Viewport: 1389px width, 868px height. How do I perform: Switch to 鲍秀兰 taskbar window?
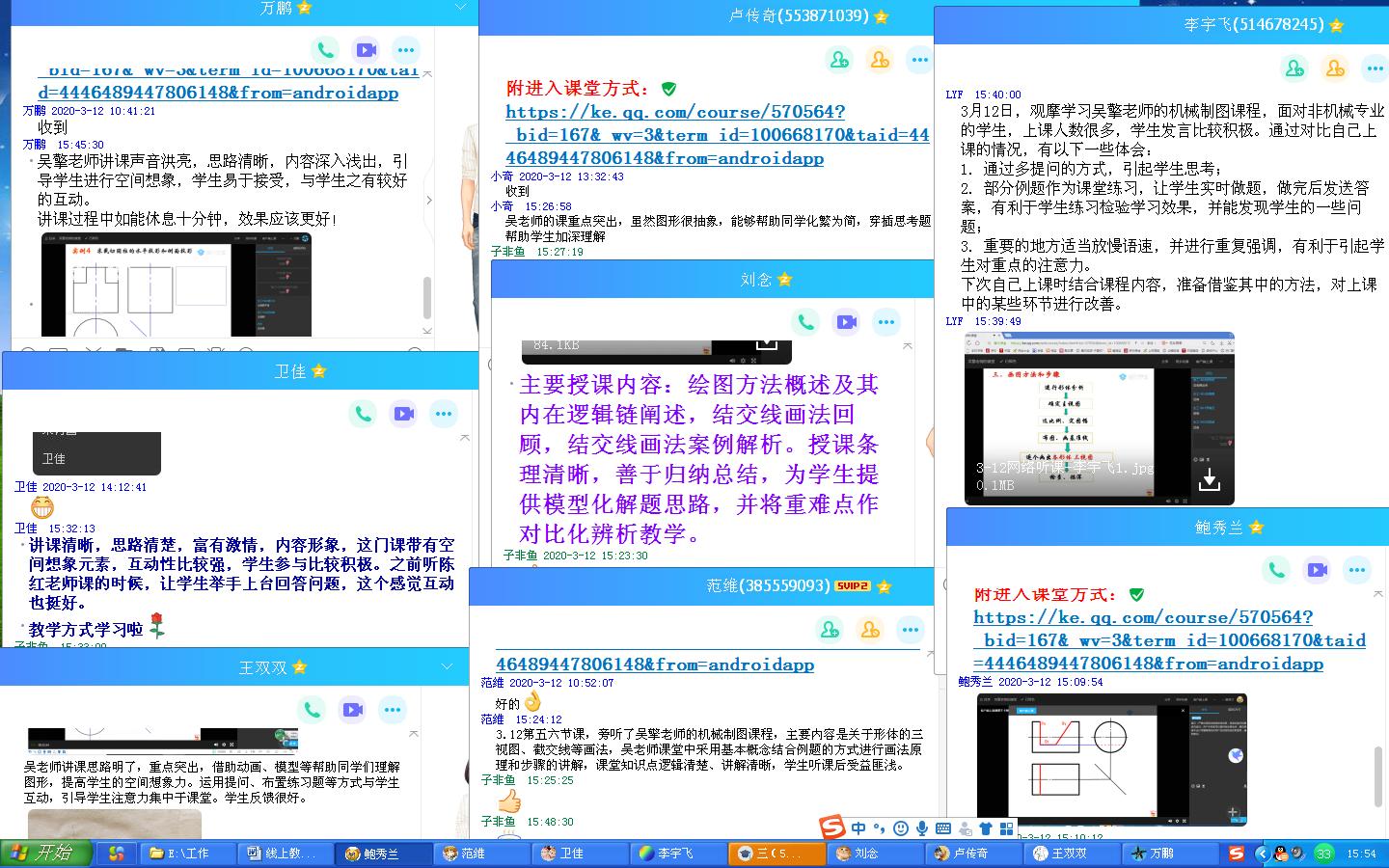point(384,854)
